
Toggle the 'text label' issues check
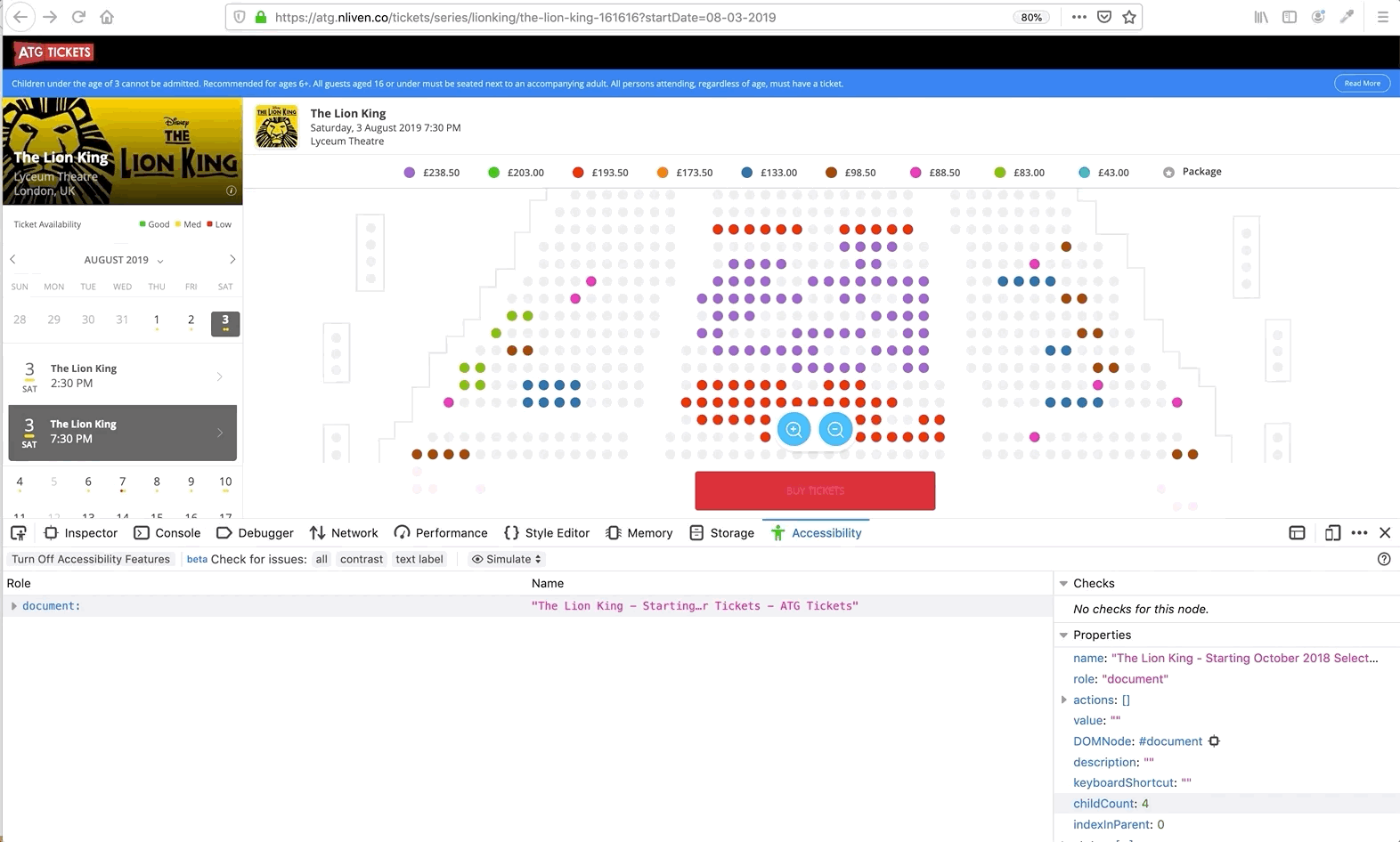419,559
